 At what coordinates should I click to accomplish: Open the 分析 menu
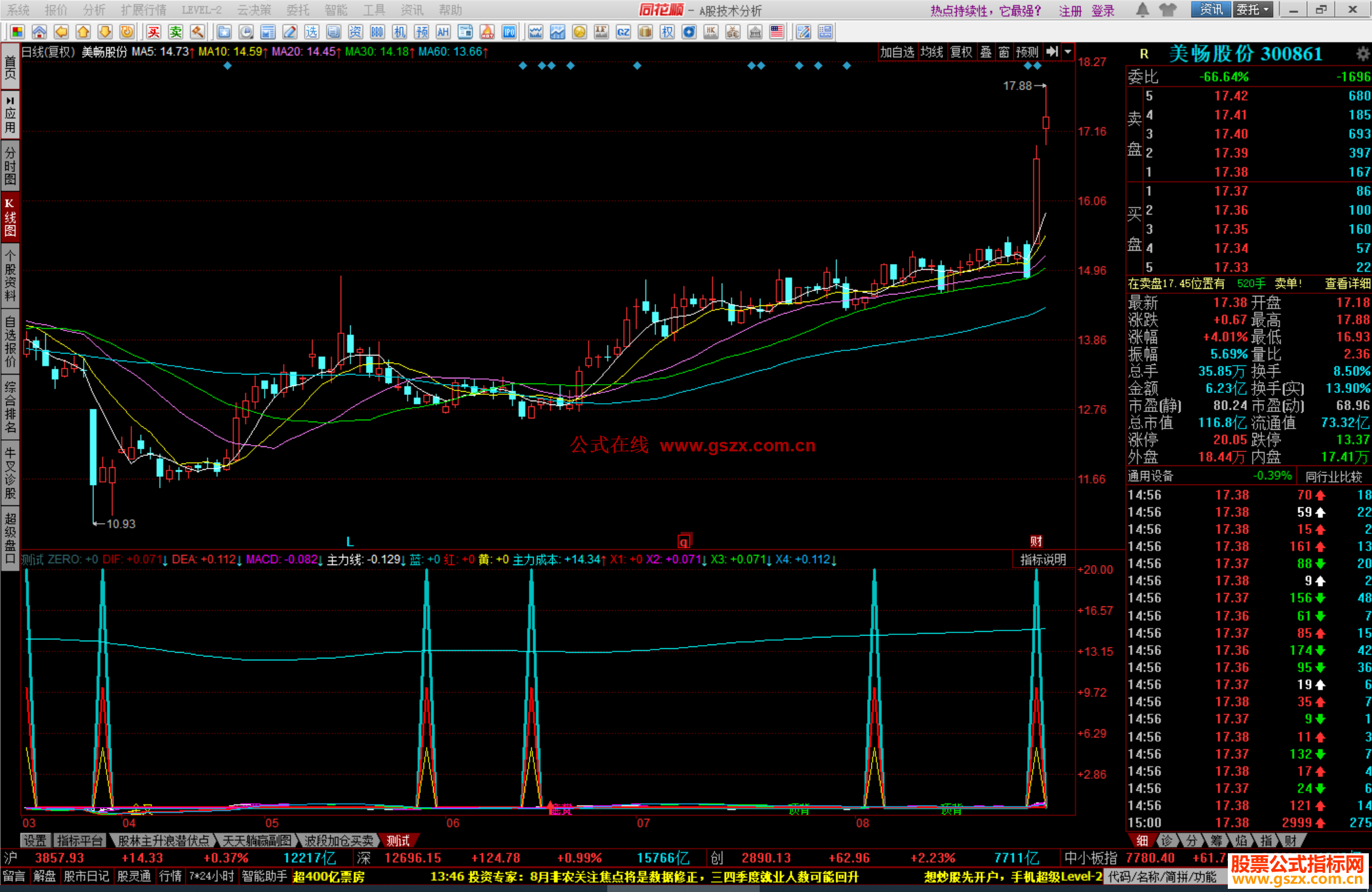click(x=94, y=10)
